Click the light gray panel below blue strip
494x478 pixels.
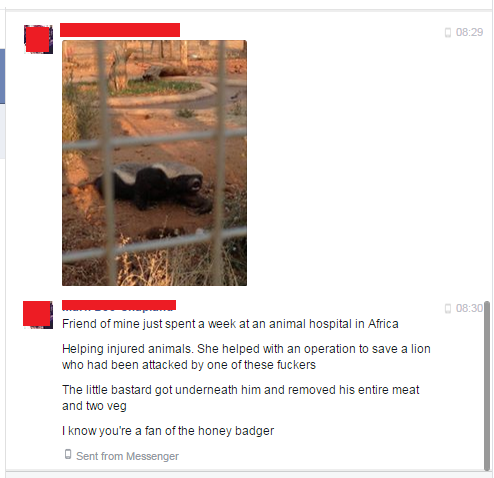pyautogui.click(x=2, y=131)
